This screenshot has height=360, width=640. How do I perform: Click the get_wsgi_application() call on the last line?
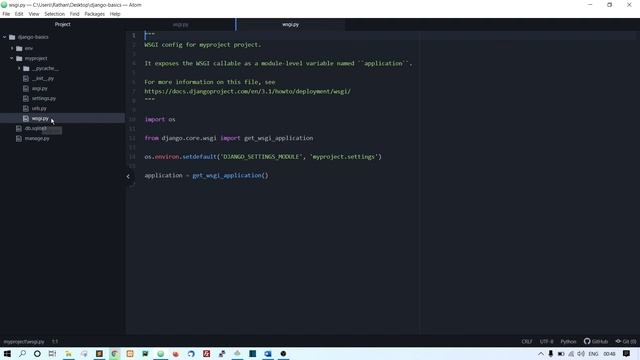click(230, 176)
